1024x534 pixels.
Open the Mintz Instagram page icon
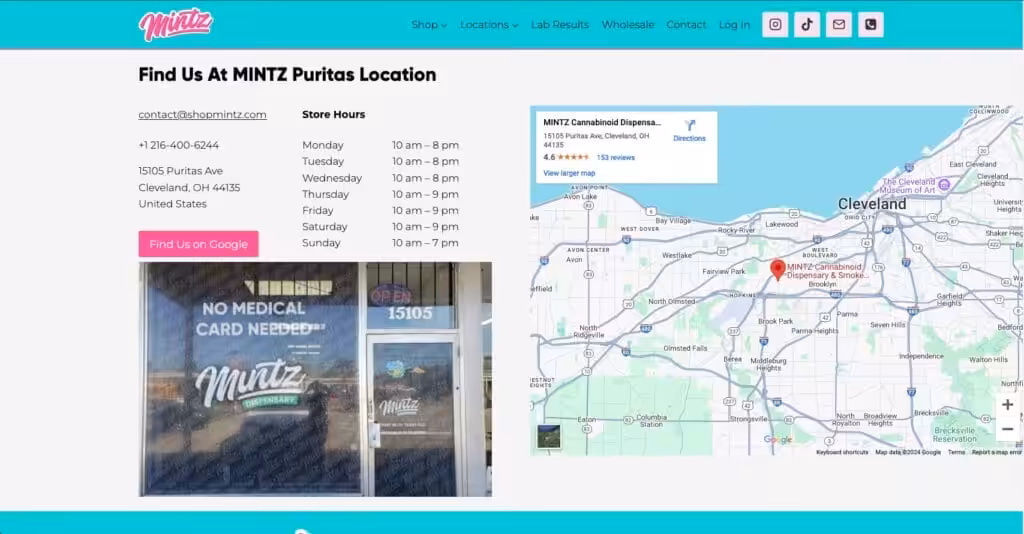point(775,25)
